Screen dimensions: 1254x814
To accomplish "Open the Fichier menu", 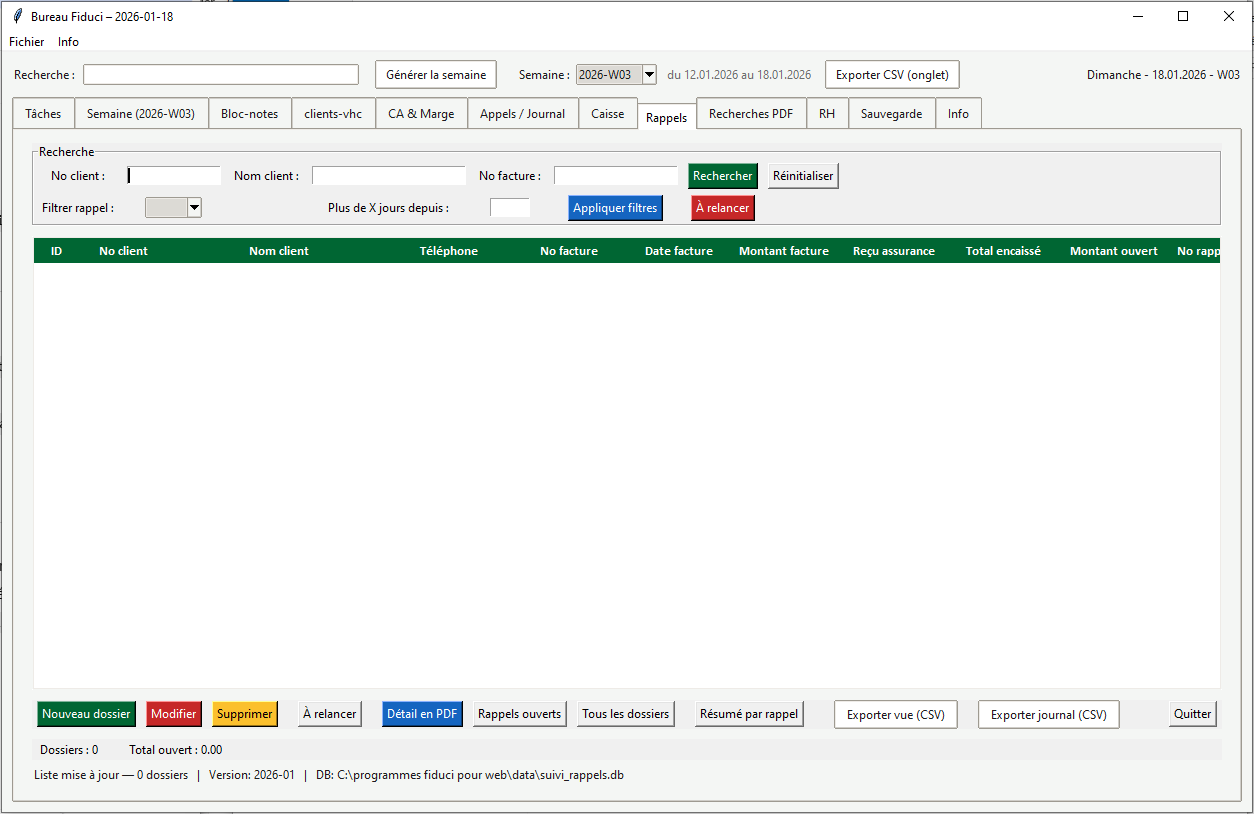I will click(26, 42).
